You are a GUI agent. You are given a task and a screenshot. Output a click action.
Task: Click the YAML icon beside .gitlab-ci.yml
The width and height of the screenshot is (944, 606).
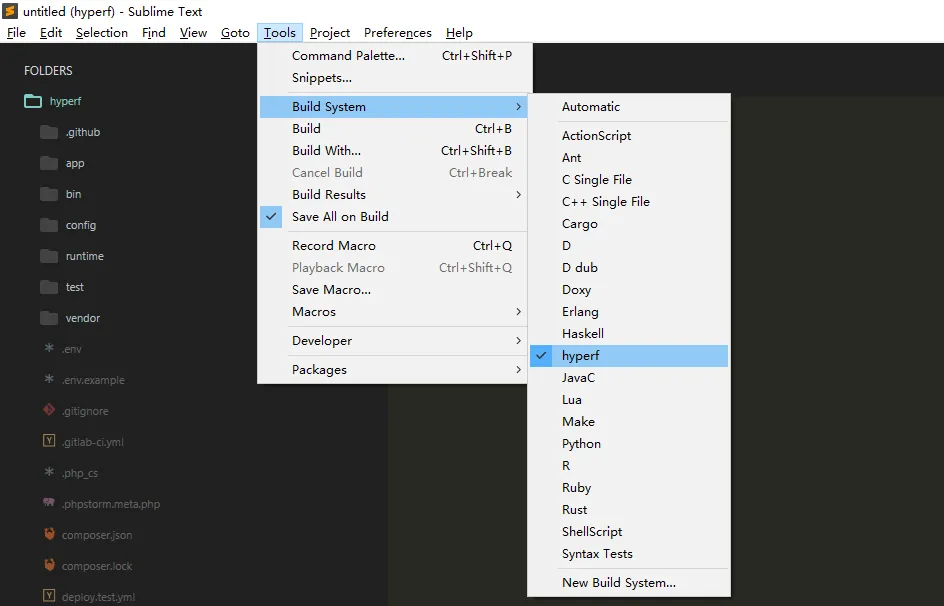click(x=49, y=441)
